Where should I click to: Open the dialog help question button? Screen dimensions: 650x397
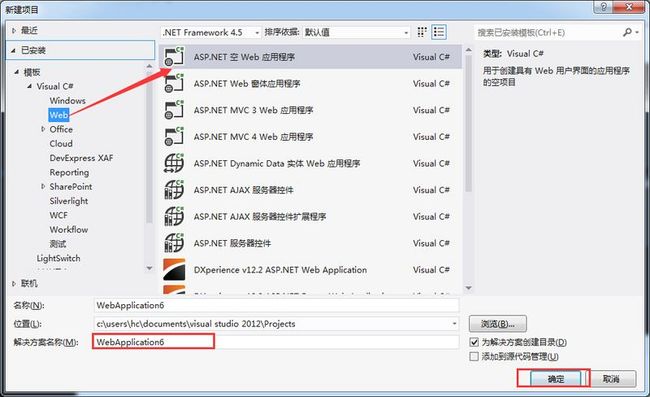603,7
